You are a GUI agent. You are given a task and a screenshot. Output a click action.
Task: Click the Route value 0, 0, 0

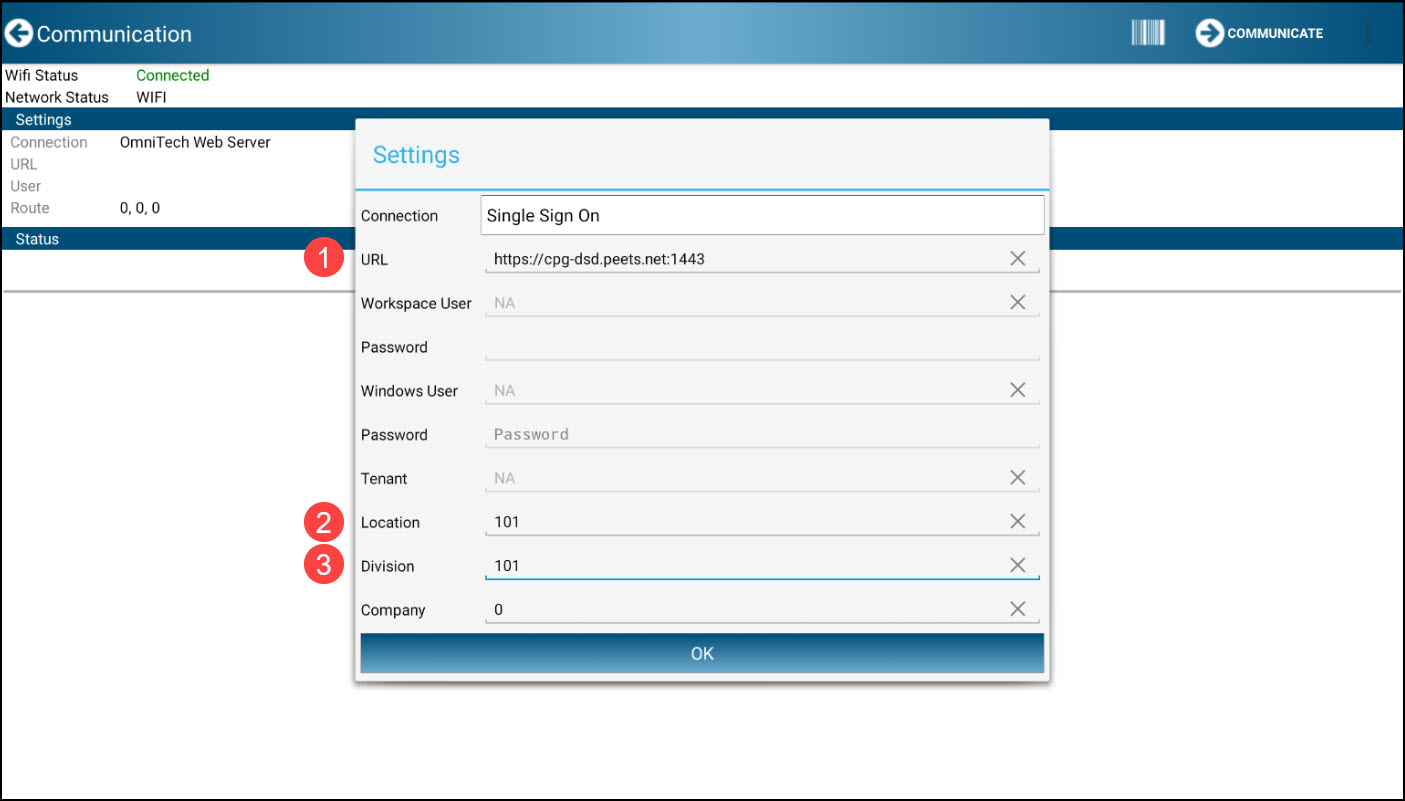tap(140, 208)
